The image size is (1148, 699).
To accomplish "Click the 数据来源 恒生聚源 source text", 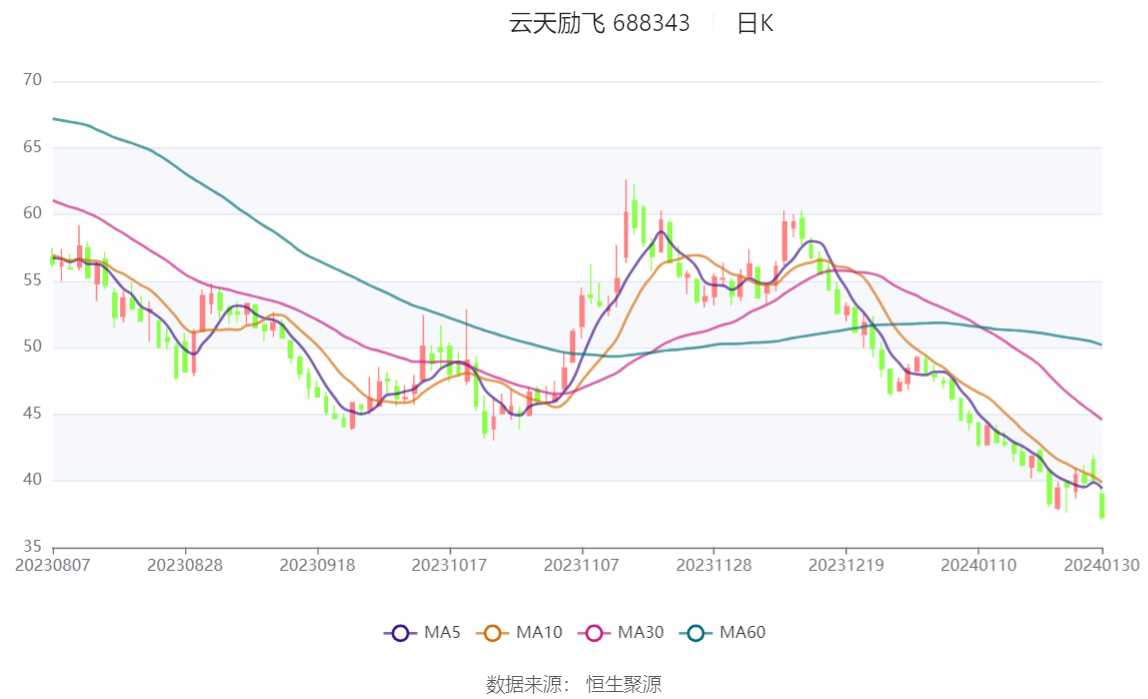I will click(x=573, y=684).
